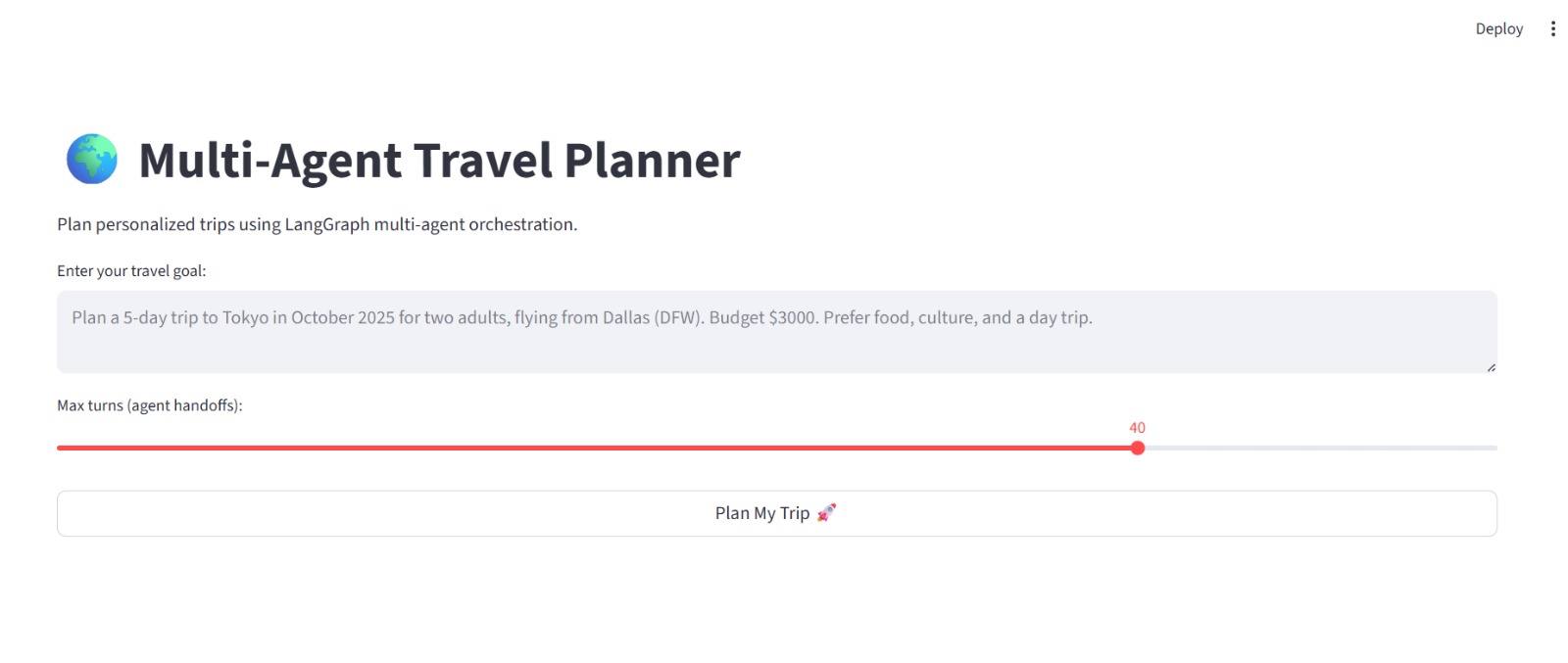The image size is (1568, 663).
Task: Focus the travel goal text area
Action: click(x=776, y=345)
